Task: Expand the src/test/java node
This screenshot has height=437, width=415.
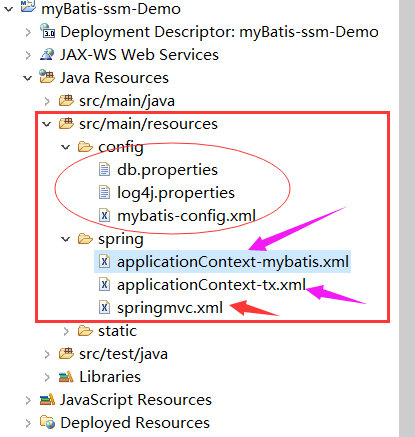Action: click(47, 354)
